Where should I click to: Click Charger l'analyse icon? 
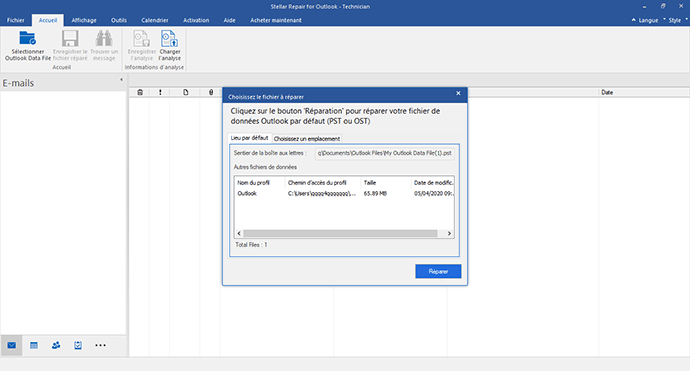coord(169,39)
